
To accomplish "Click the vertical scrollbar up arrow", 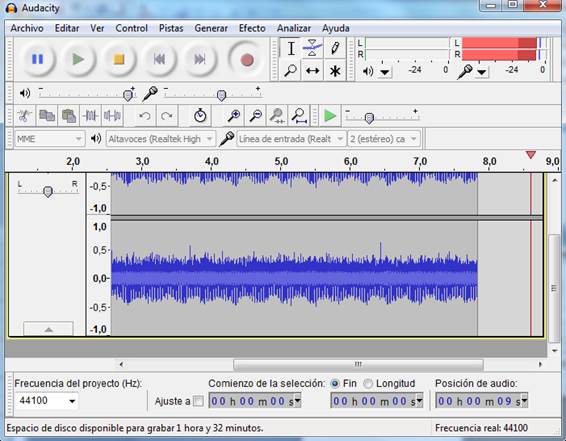I will 554,180.
